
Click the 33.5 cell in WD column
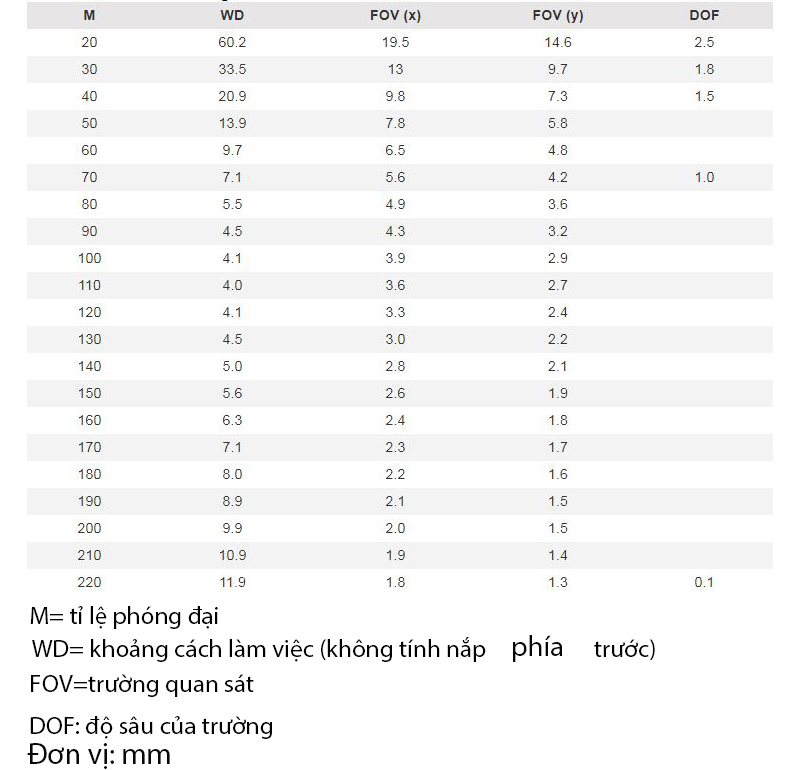[x=232, y=70]
